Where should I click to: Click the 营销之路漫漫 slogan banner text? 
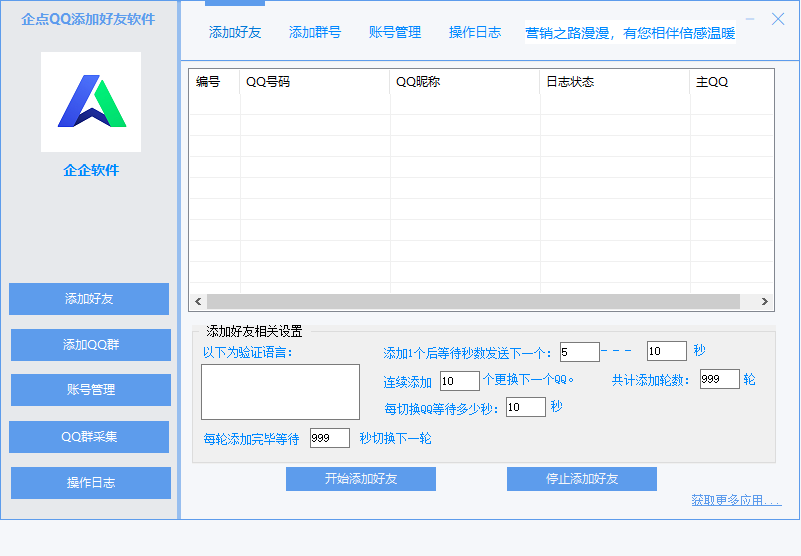point(630,33)
